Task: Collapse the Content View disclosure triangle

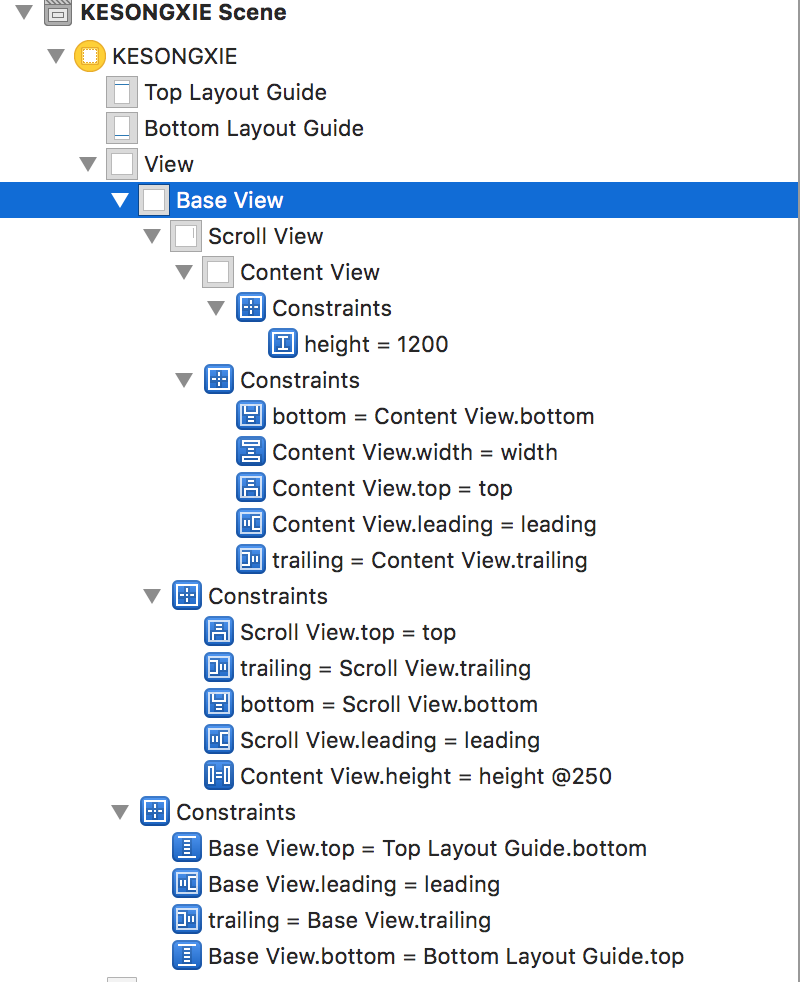Action: coord(184,272)
